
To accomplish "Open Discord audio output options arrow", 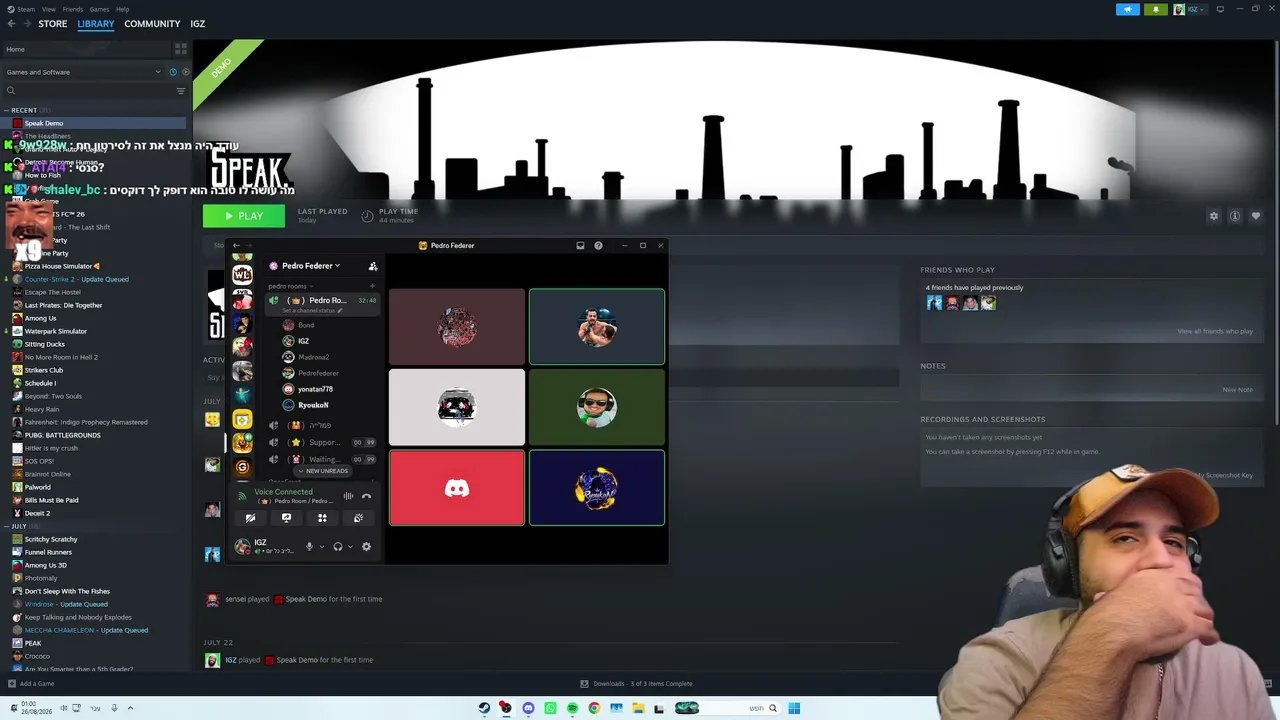I will point(350,547).
